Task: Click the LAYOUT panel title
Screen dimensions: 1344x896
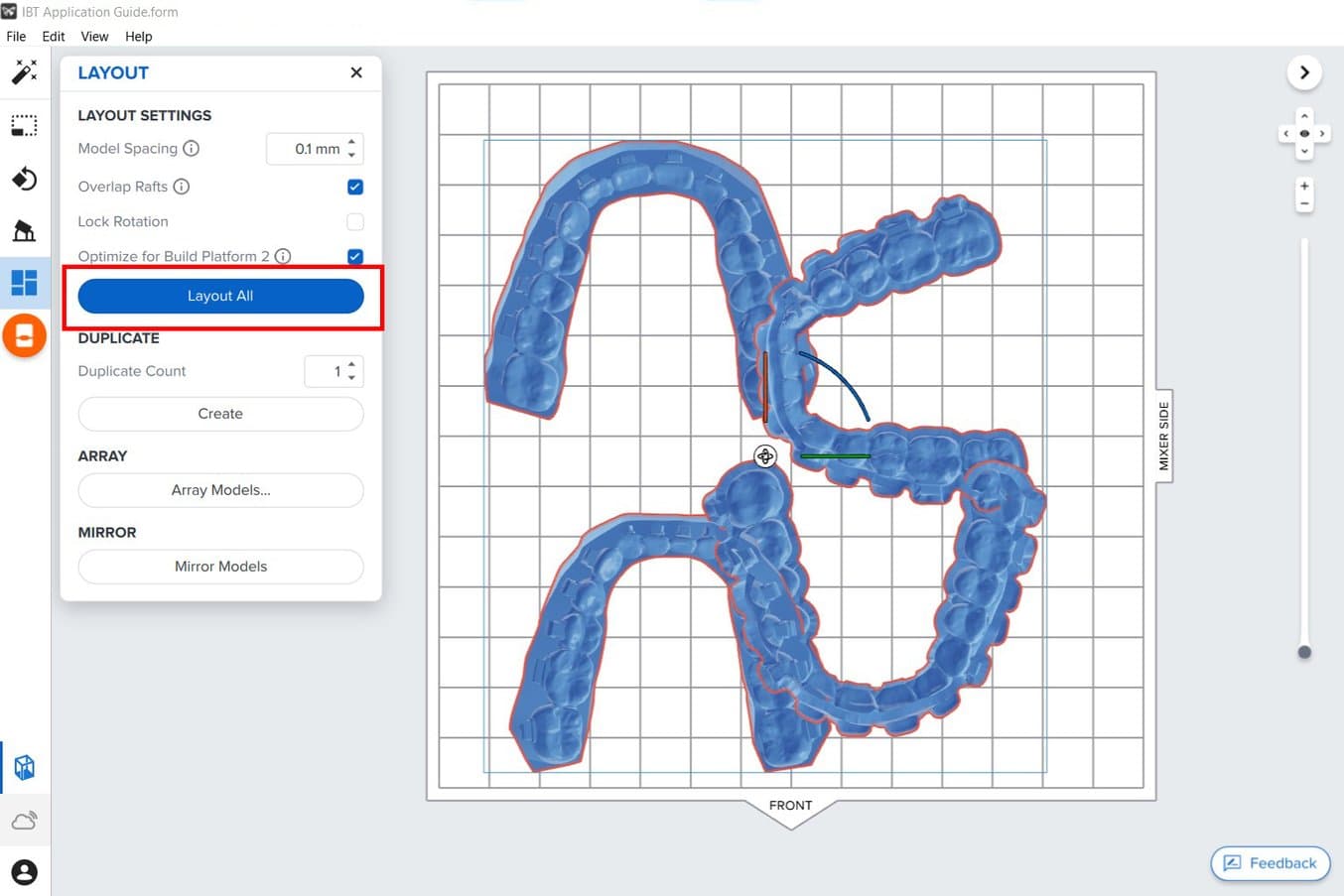Action: pos(113,72)
